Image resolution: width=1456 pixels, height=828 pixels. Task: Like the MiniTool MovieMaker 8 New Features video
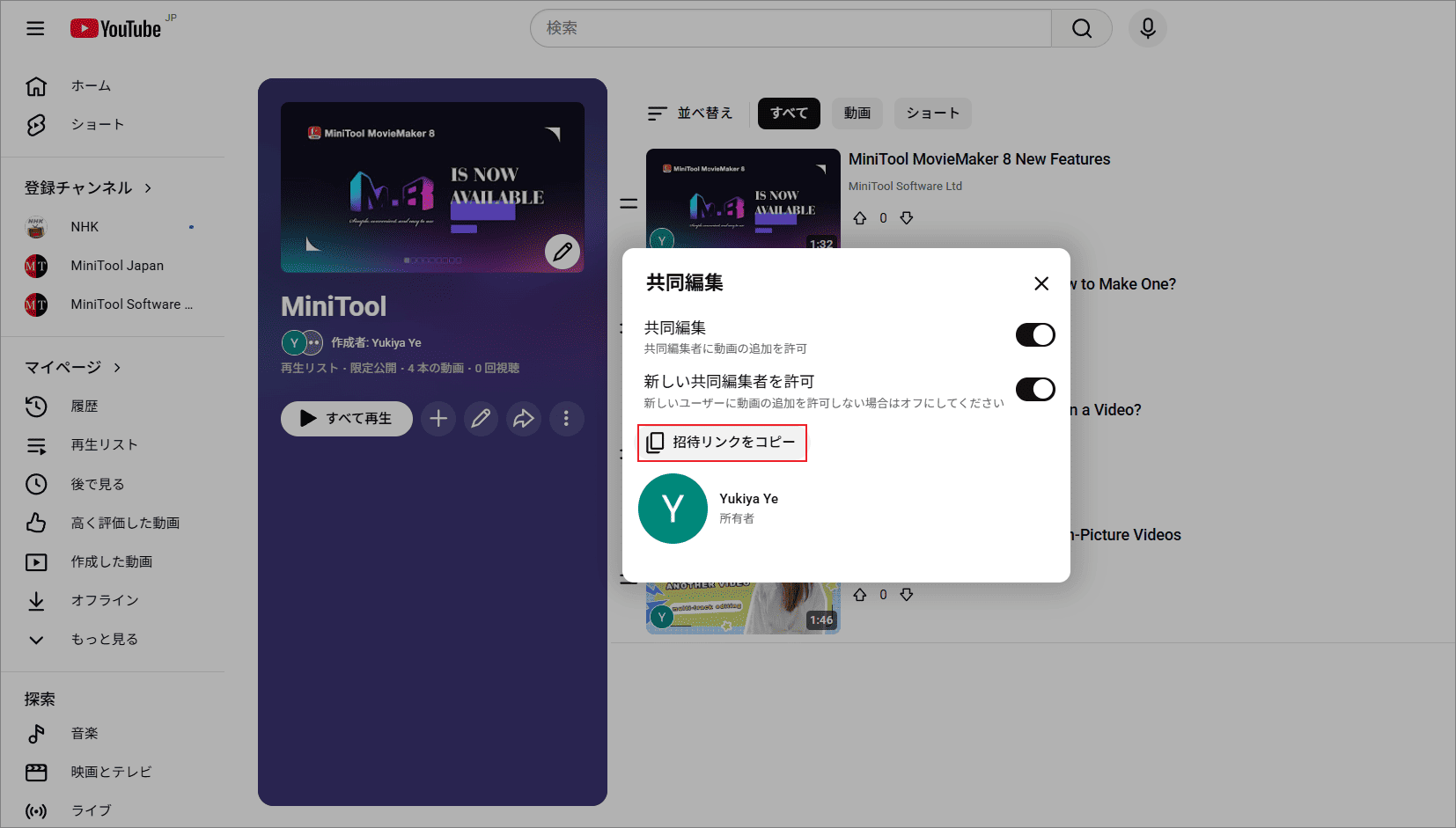point(860,217)
